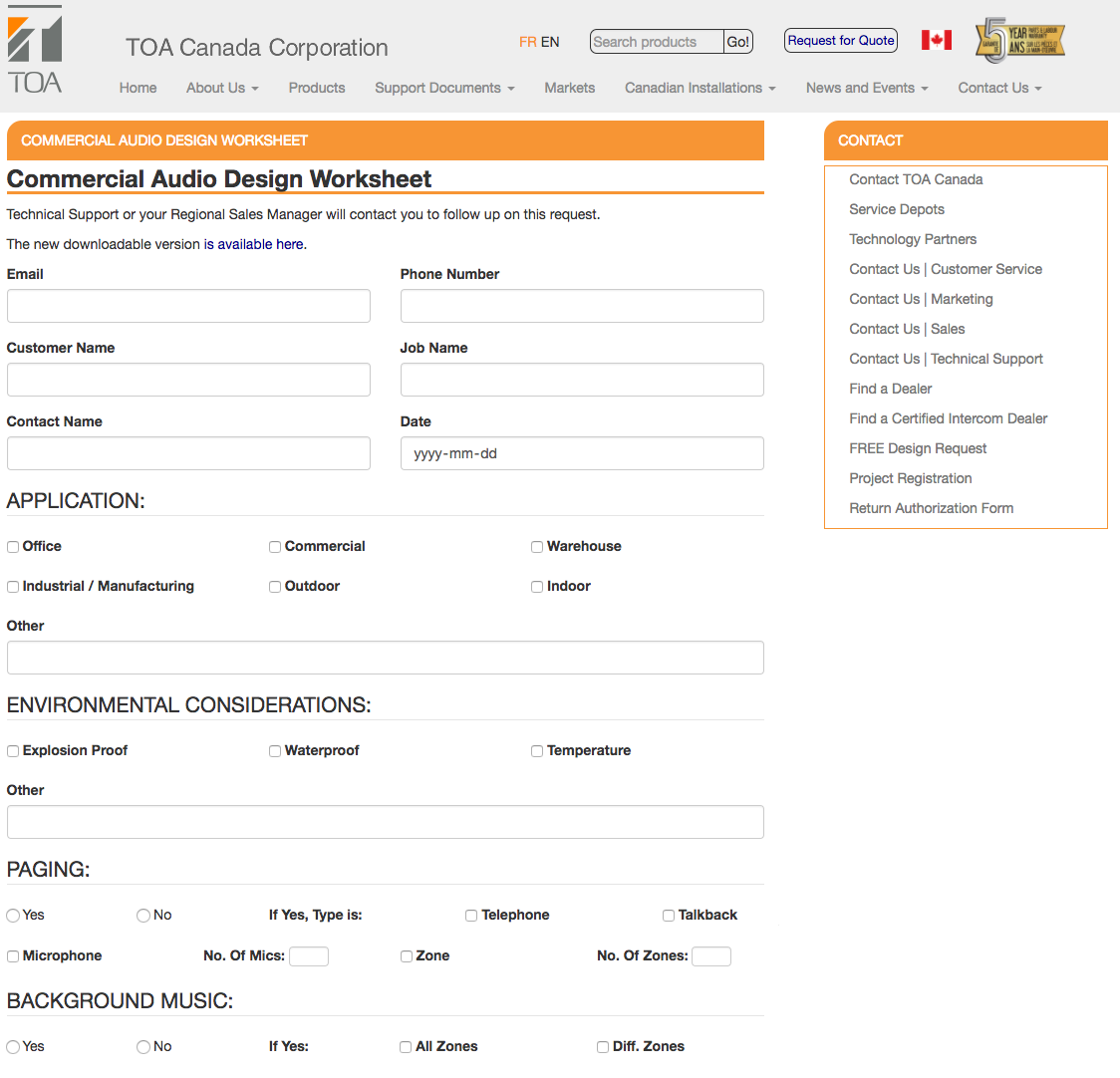Image resolution: width=1120 pixels, height=1078 pixels.
Task: Tick the Explosion Proof checkbox
Action: pyautogui.click(x=13, y=751)
